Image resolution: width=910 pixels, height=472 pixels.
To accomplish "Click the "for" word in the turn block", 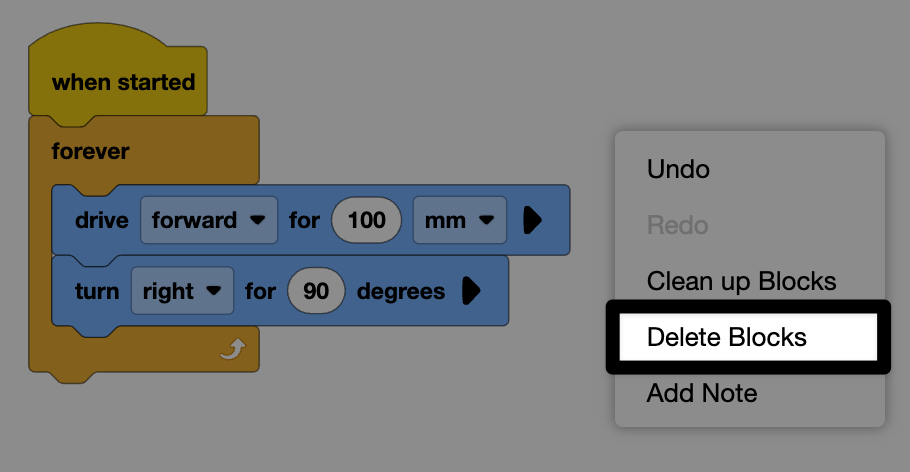I will (260, 291).
